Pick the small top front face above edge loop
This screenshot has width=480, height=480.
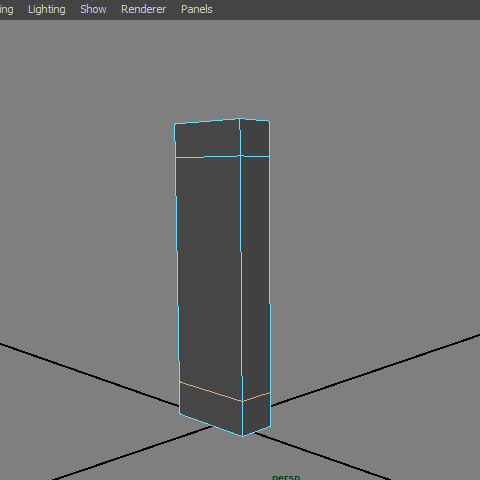[207, 139]
